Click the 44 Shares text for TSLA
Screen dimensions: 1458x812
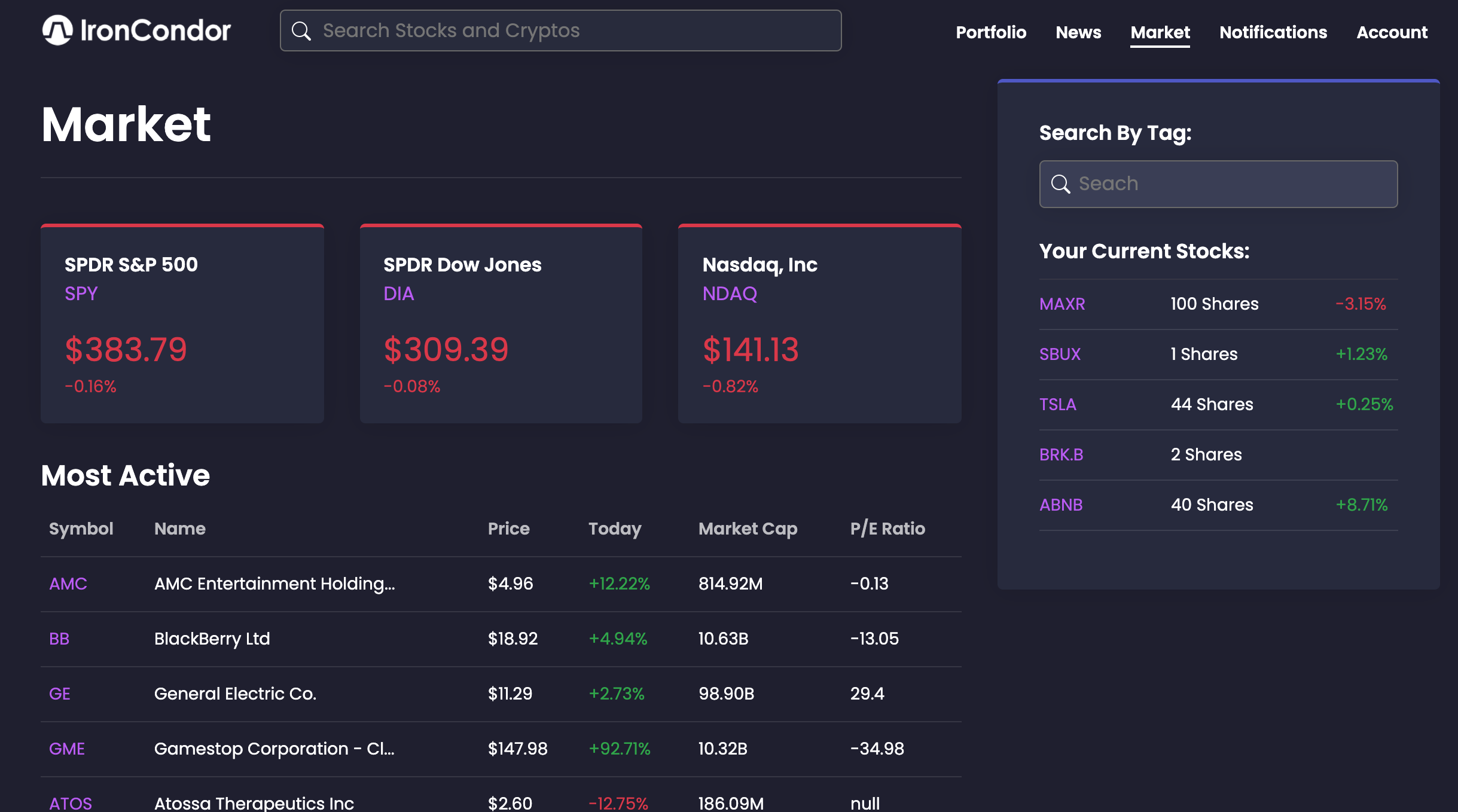(x=1212, y=404)
